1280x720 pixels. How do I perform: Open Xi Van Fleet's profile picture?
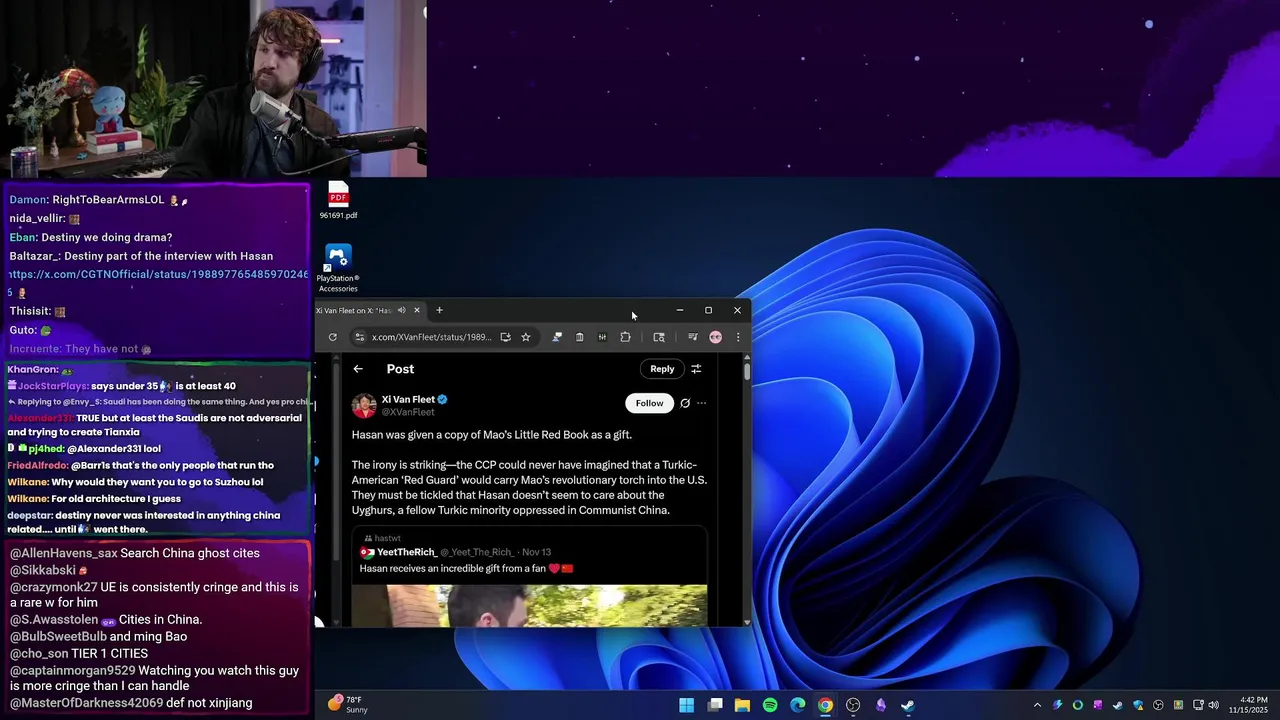pos(364,405)
